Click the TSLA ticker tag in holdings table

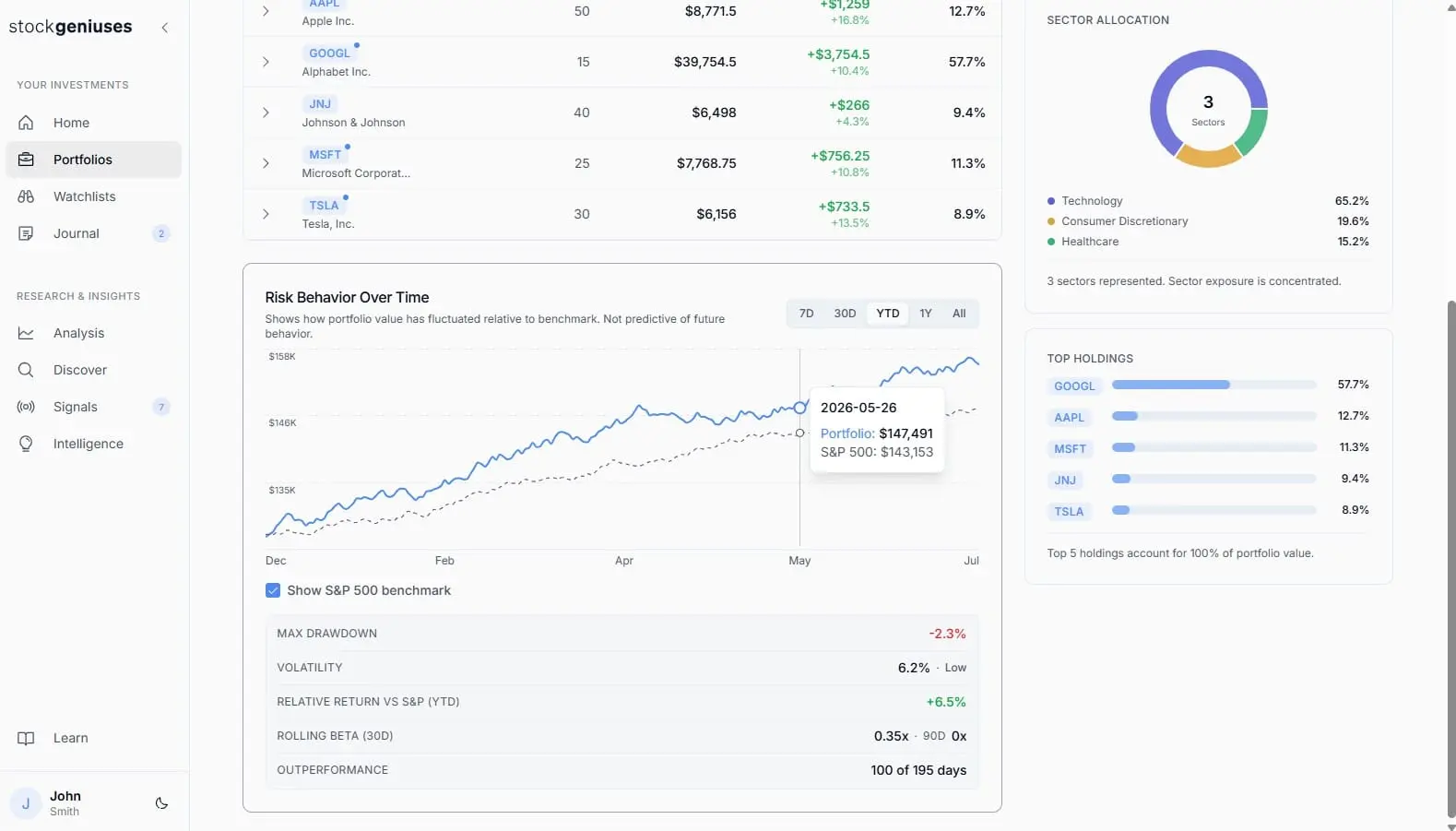tap(324, 206)
